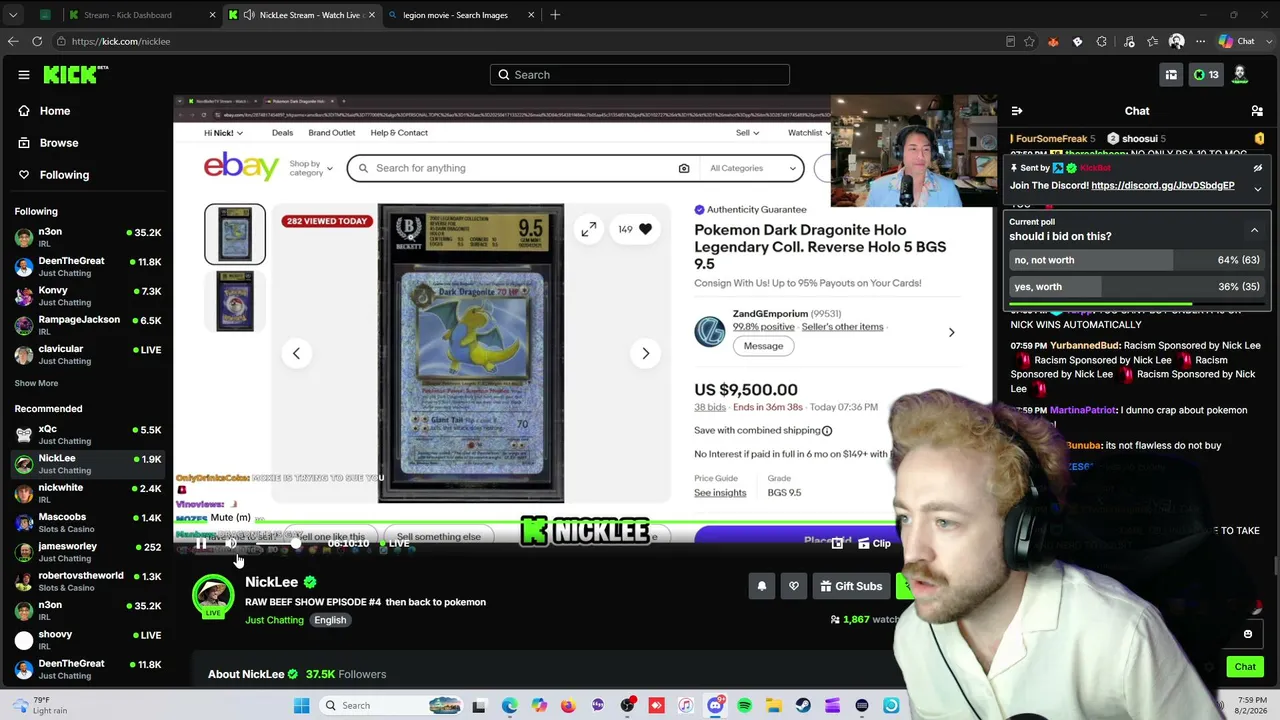This screenshot has width=1280, height=720.
Task: Toggle notifications bell for NickLee
Action: pos(762,586)
